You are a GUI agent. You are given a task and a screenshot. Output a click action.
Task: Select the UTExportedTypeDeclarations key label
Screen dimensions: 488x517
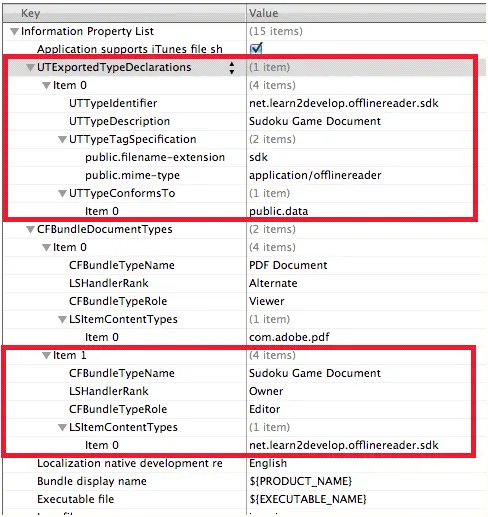tap(114, 67)
